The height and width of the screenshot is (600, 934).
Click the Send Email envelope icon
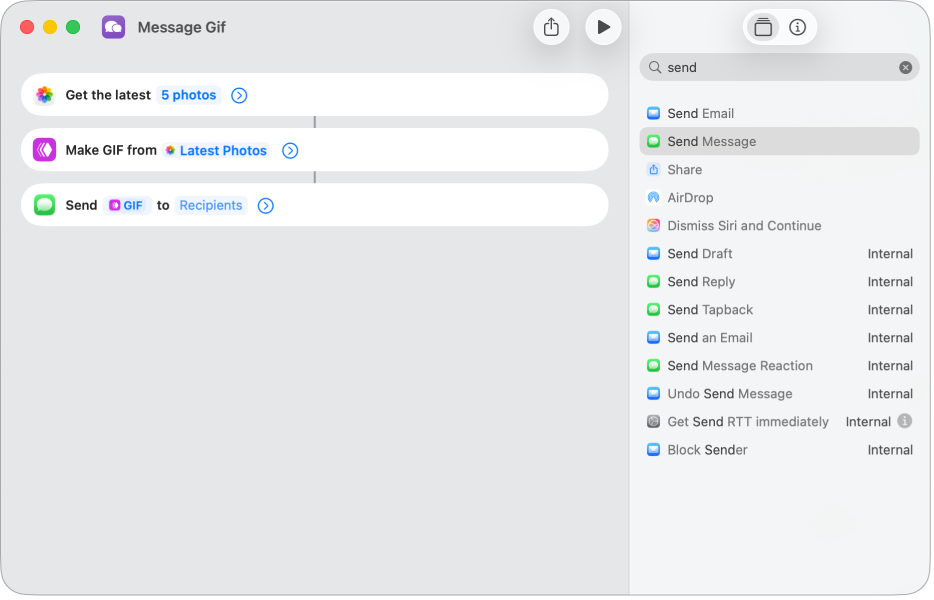pyautogui.click(x=655, y=113)
